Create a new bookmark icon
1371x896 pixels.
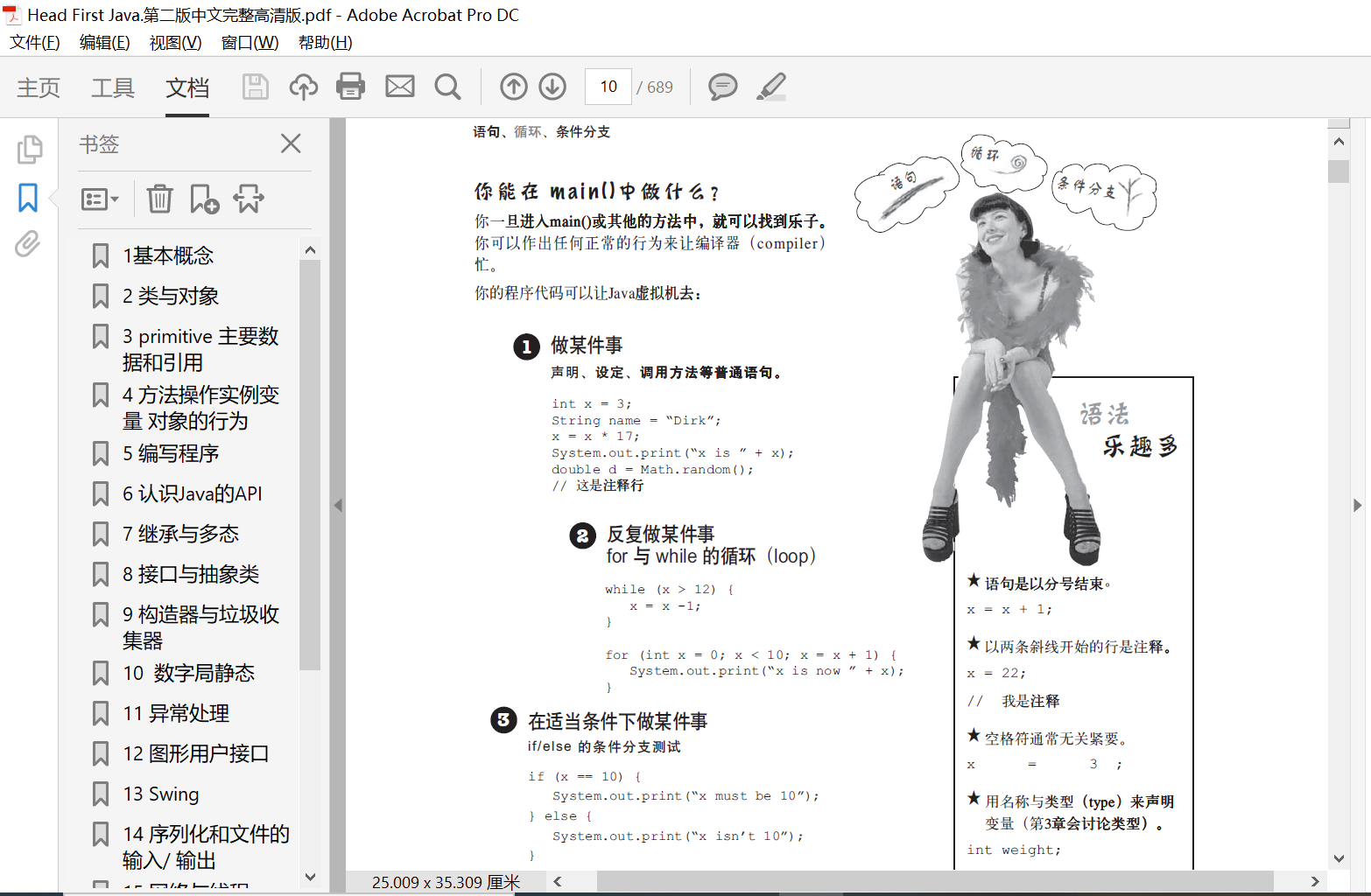pyautogui.click(x=203, y=199)
